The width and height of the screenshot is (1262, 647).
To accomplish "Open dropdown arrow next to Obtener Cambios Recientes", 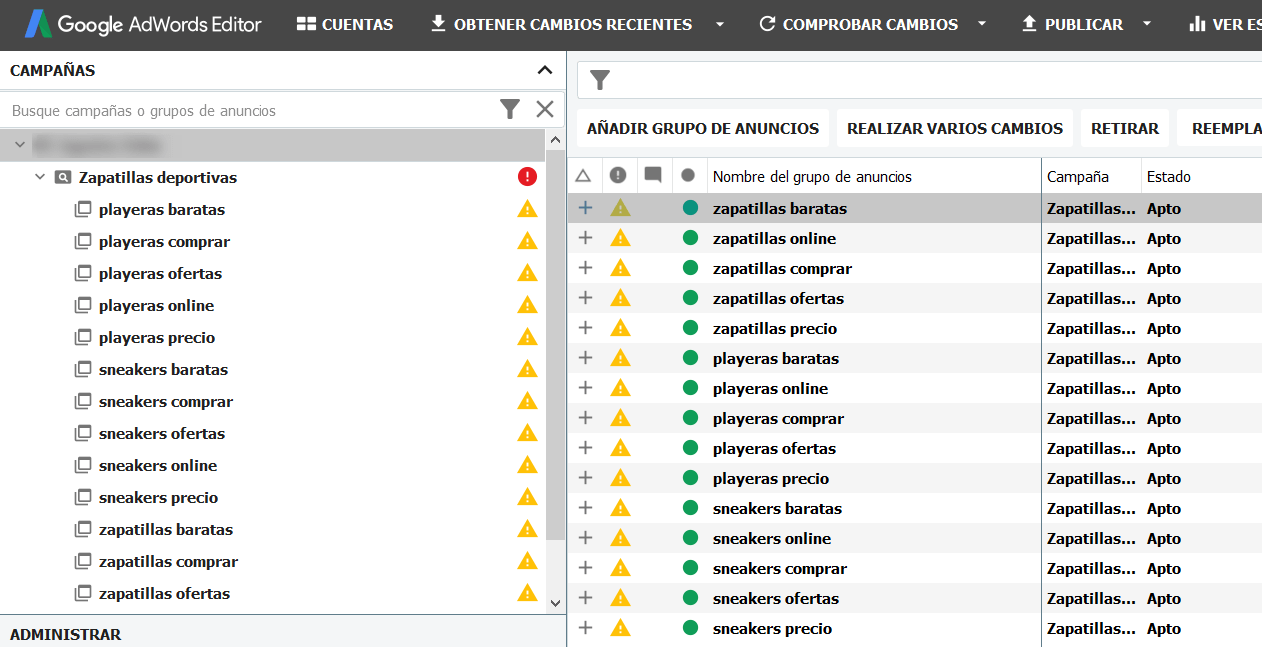I will pos(720,24).
